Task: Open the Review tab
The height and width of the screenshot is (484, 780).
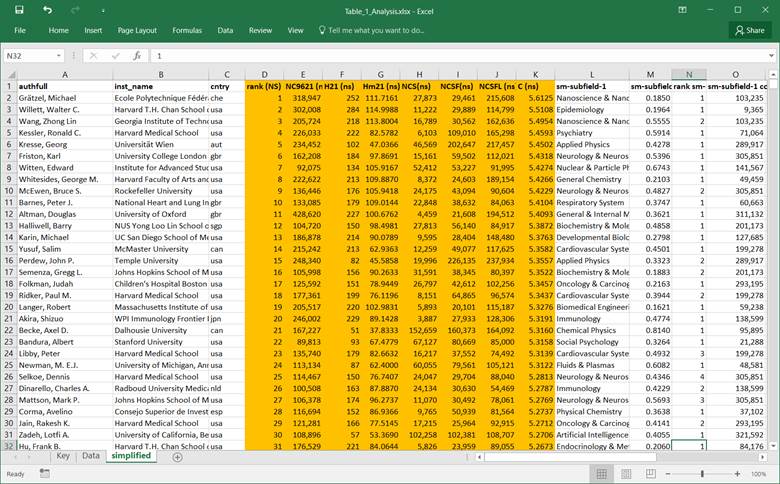Action: pos(260,30)
